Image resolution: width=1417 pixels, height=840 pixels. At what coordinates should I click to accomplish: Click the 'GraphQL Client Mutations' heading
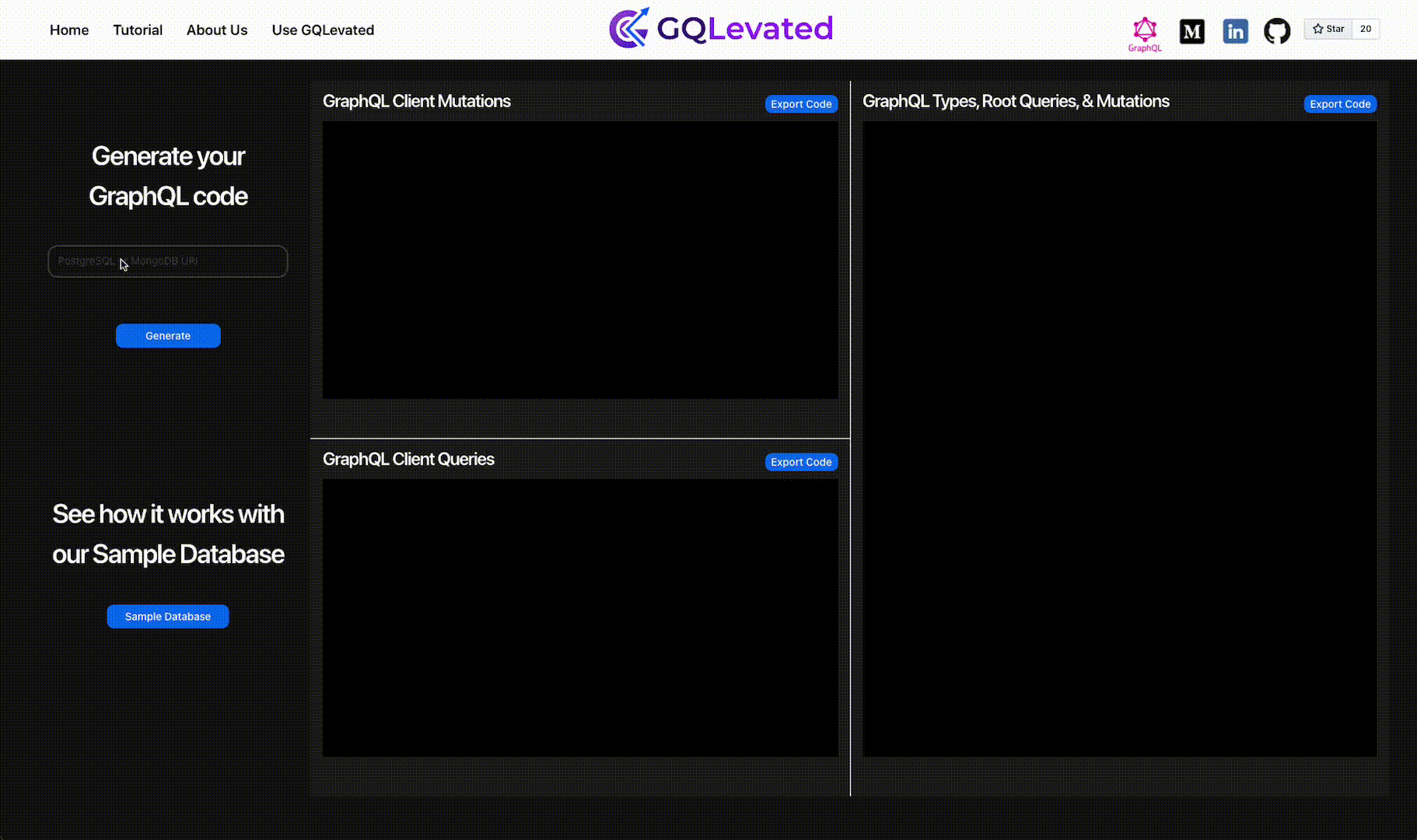417,101
